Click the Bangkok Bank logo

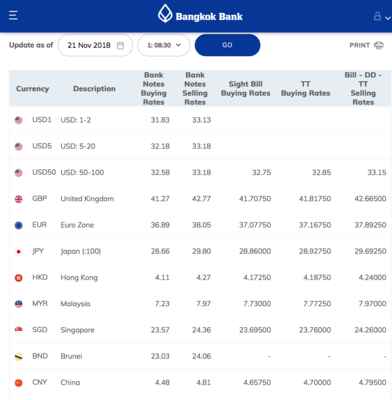pyautogui.click(x=200, y=14)
